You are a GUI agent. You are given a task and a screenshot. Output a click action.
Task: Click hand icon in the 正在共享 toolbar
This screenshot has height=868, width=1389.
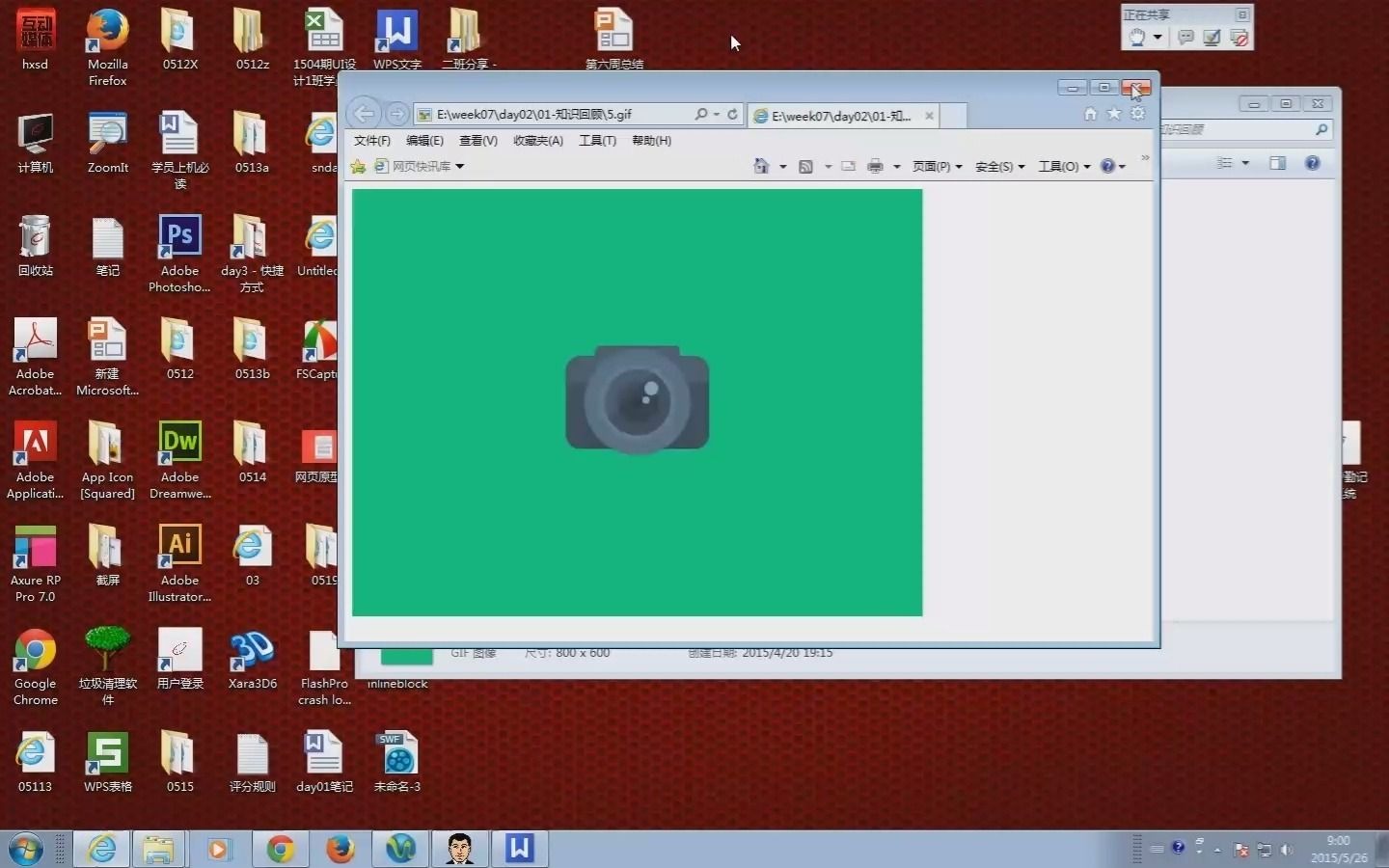(x=1137, y=38)
